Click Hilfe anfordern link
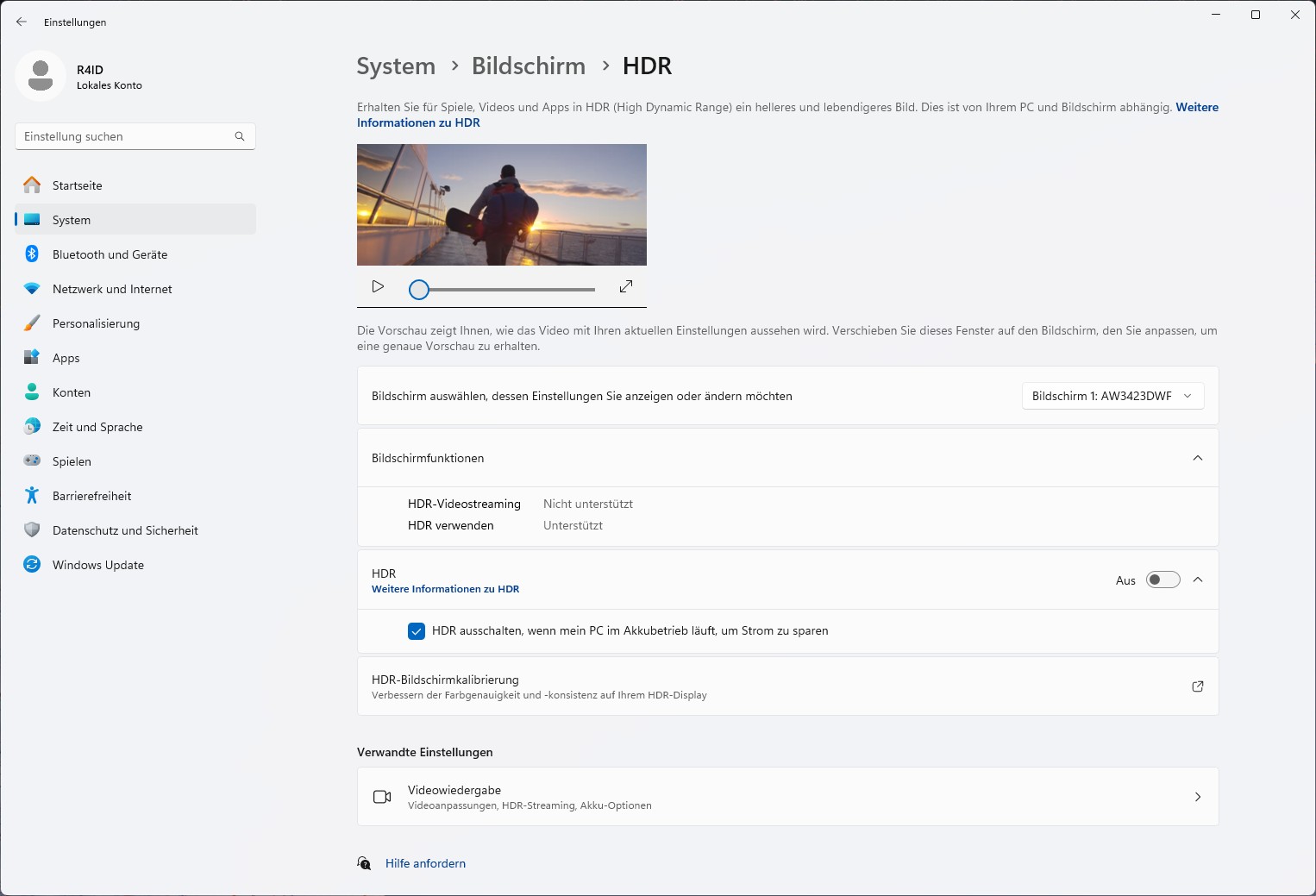The image size is (1316, 896). 425,863
